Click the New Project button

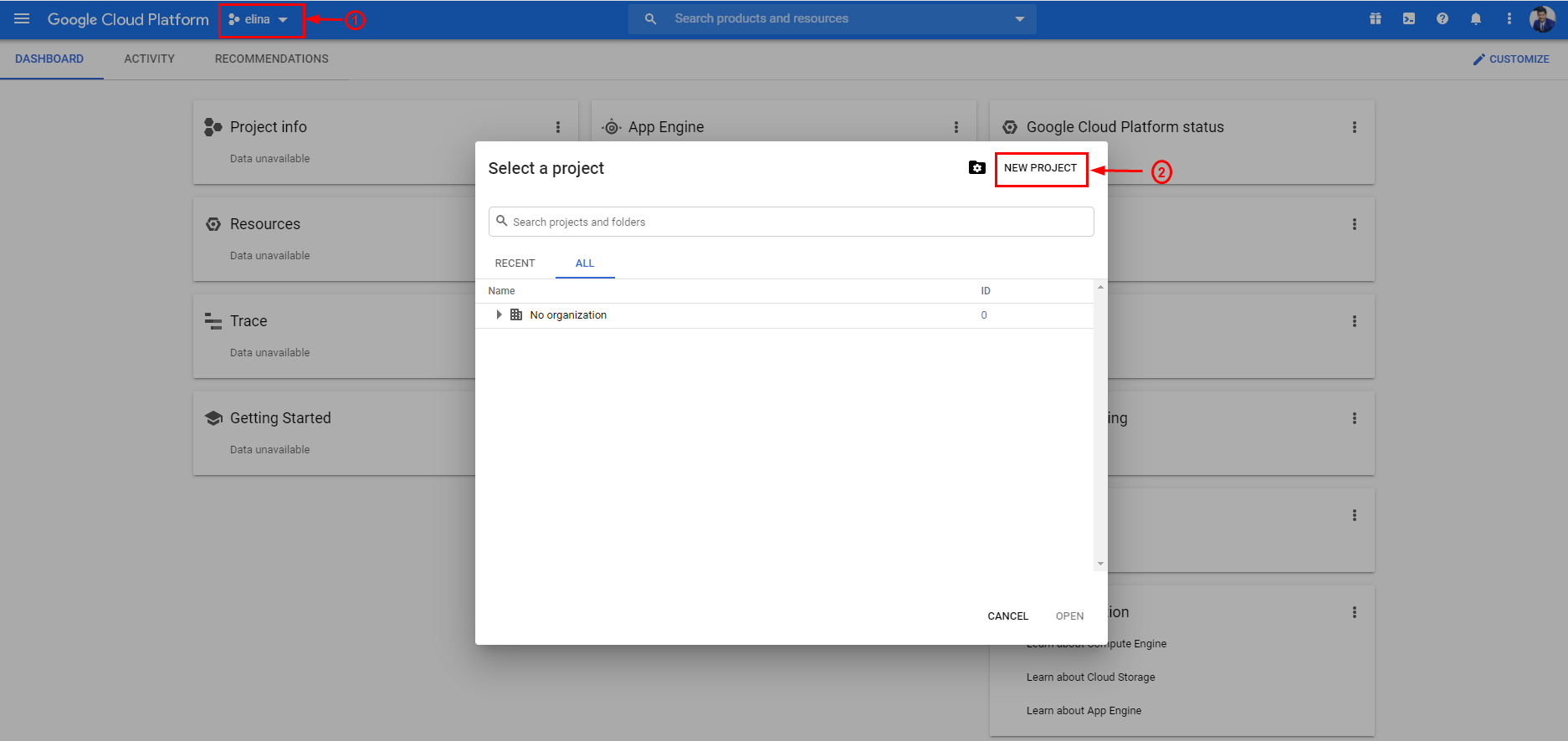click(1041, 168)
